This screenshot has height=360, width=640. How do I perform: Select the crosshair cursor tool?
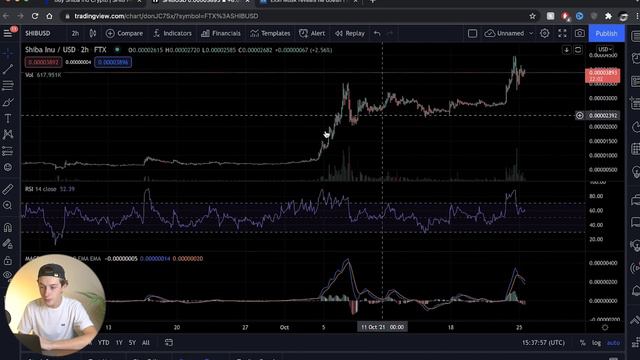[x=8, y=53]
